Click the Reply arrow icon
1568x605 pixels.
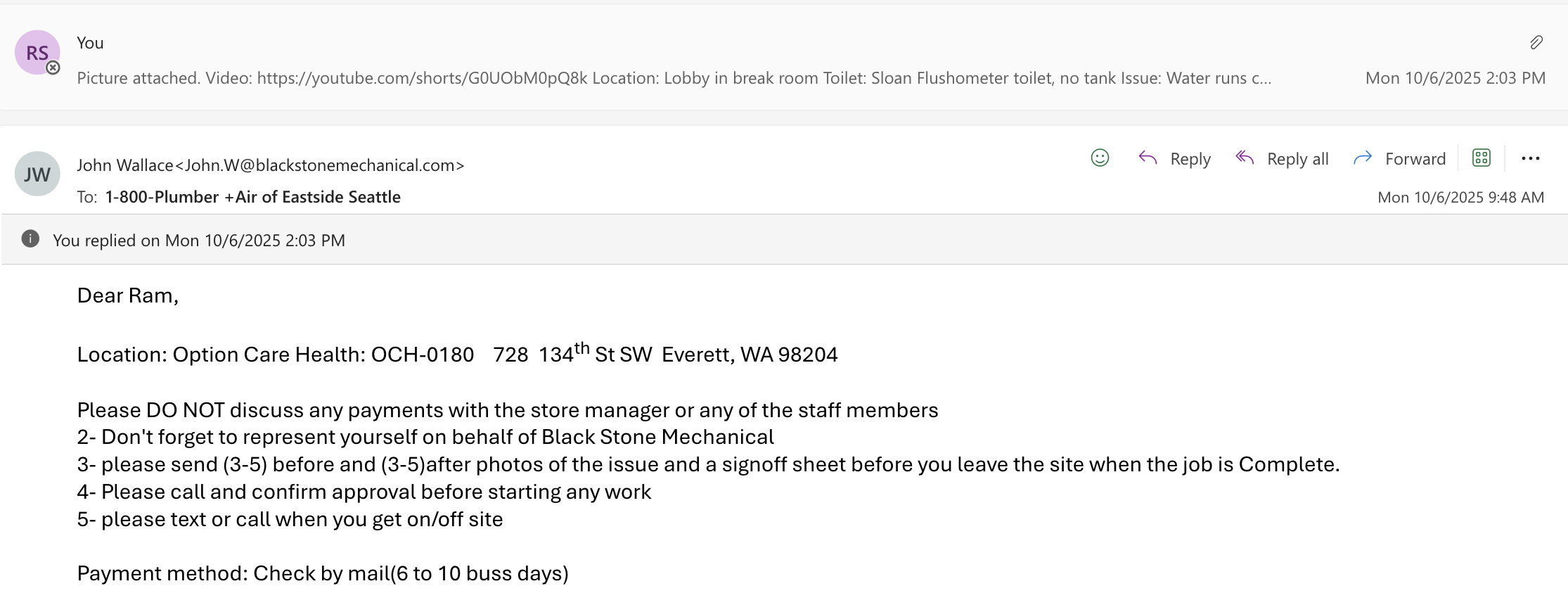[x=1148, y=158]
